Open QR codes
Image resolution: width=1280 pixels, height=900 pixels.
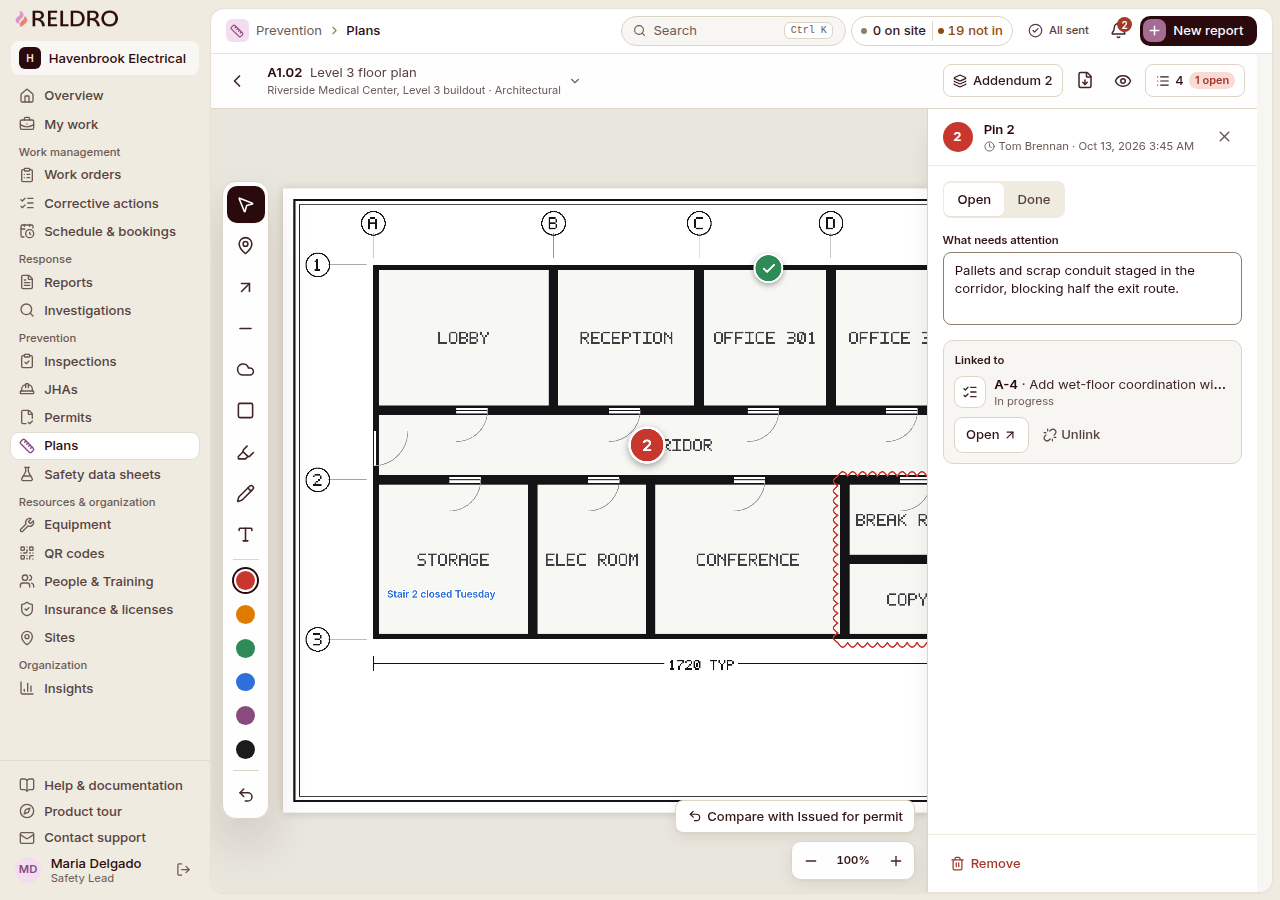[x=105, y=554]
